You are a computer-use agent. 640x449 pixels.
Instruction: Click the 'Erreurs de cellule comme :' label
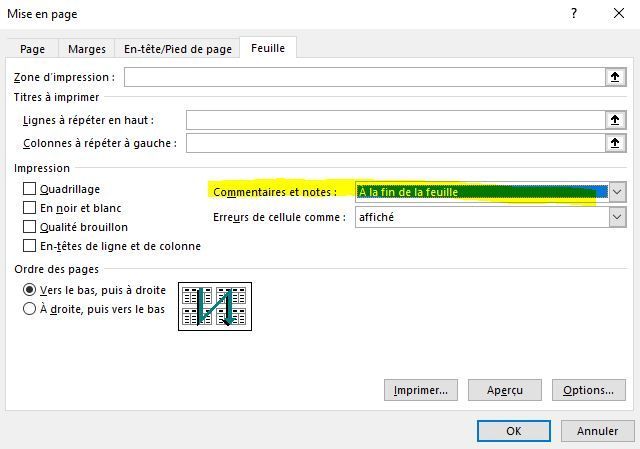(x=279, y=217)
